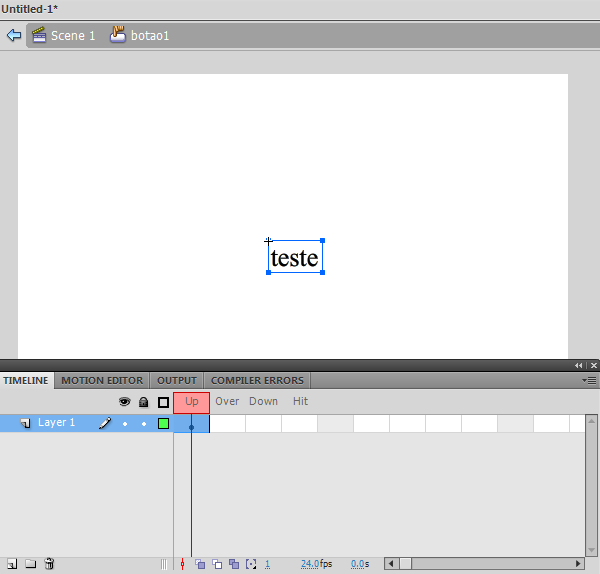Open the Compiler Errors tab
Image resolution: width=600 pixels, height=574 pixels.
point(257,380)
